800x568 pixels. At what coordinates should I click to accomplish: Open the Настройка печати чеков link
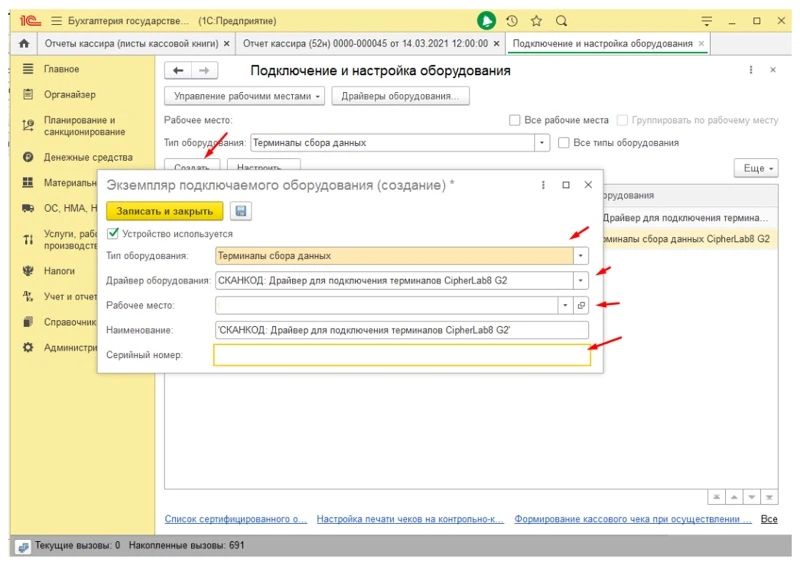(410, 519)
